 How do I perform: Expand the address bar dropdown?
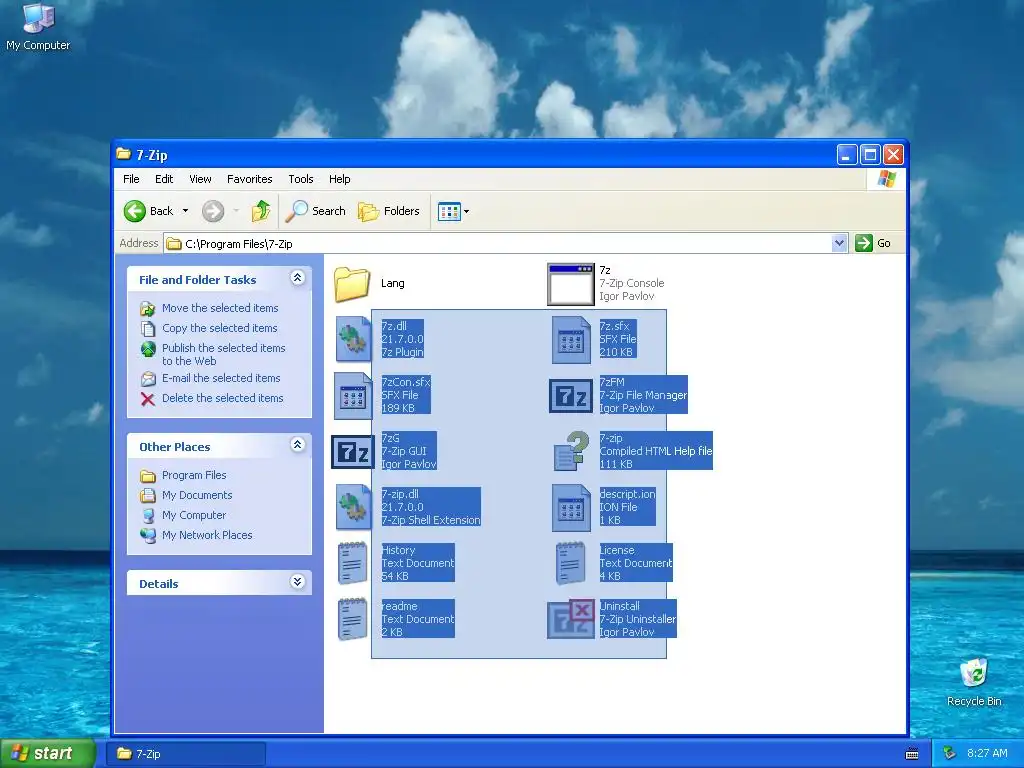(x=839, y=243)
